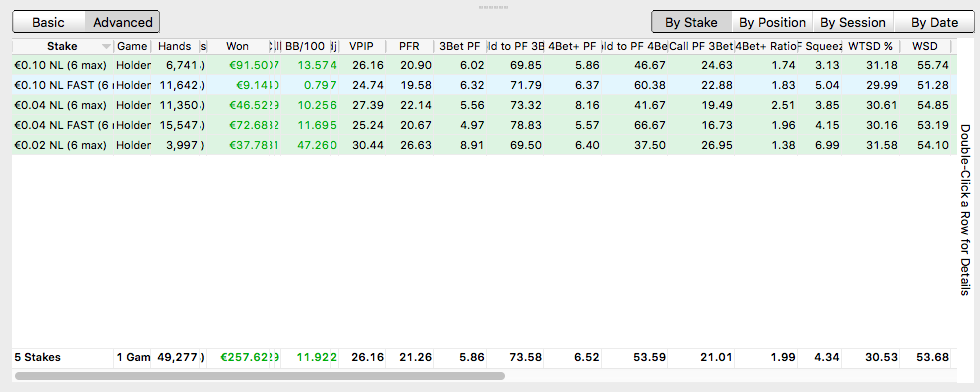The width and height of the screenshot is (980, 392).
Task: Select the €0.10 NL (6 max) row
Action: click(x=484, y=65)
